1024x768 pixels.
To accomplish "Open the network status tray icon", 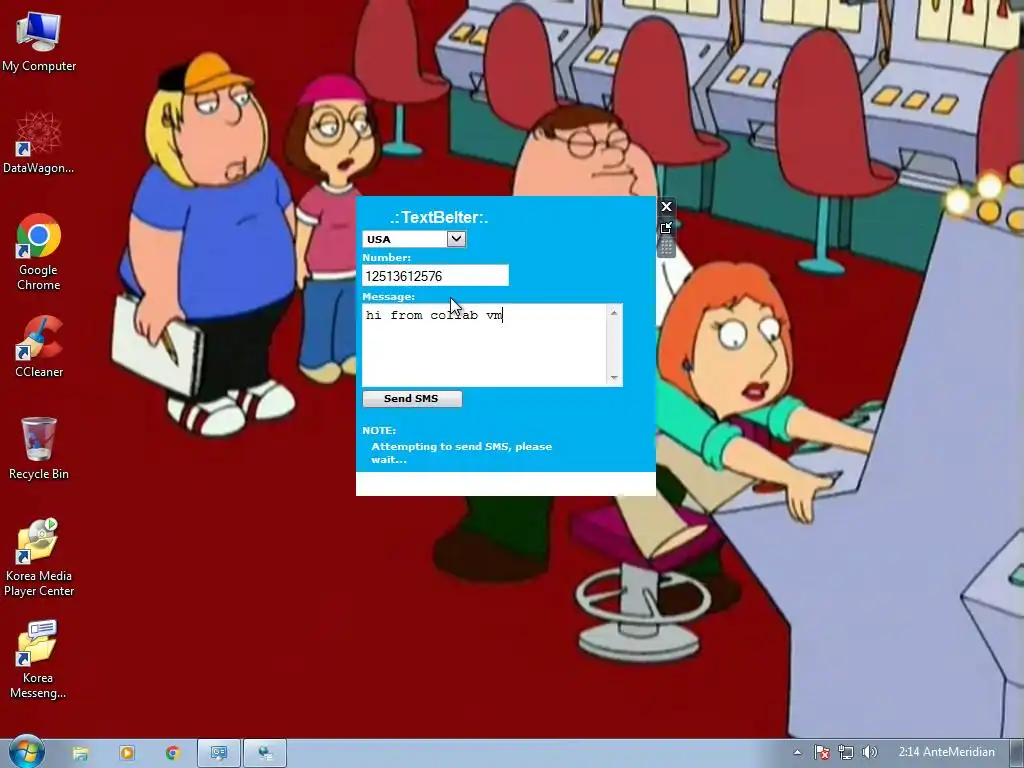I will 846,752.
